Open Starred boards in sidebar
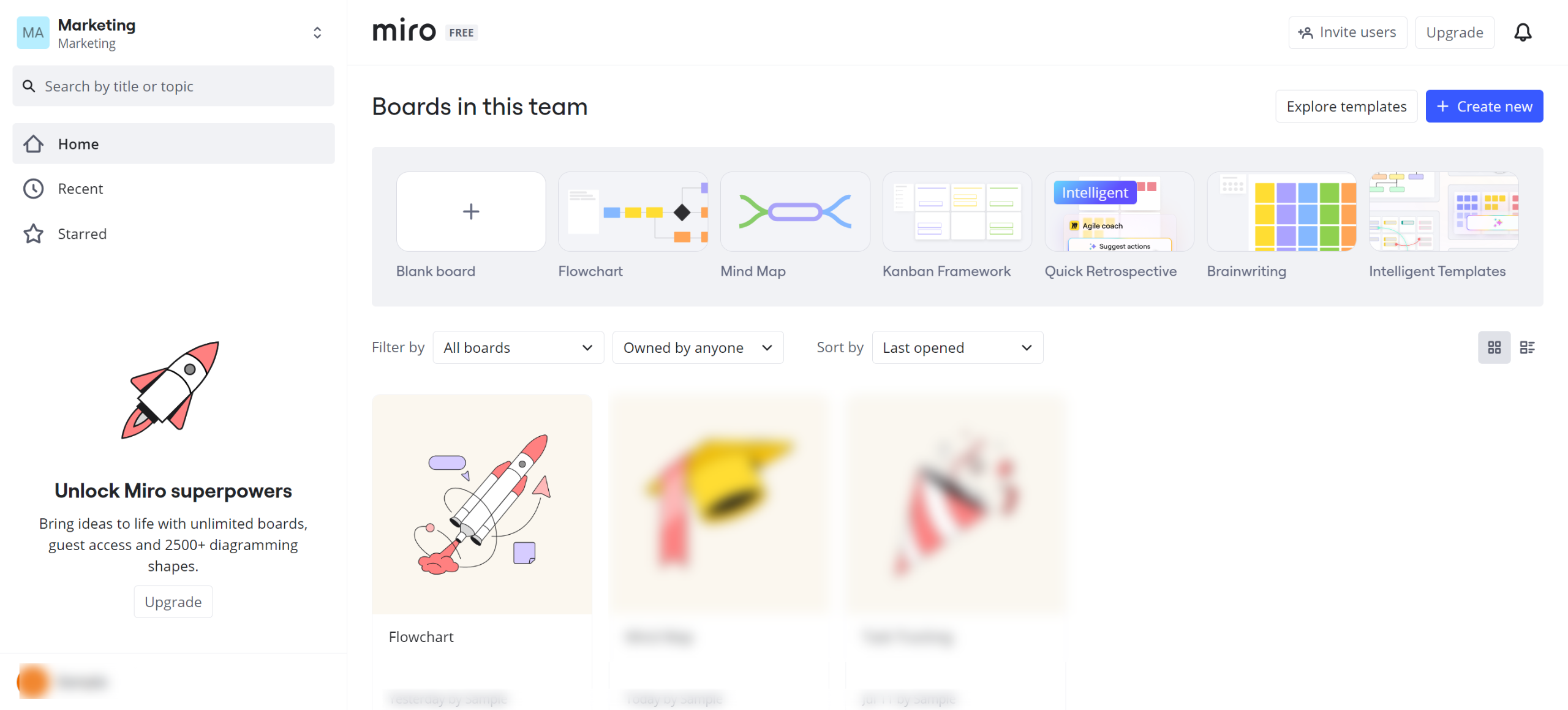This screenshot has width=1568, height=710. [x=82, y=234]
